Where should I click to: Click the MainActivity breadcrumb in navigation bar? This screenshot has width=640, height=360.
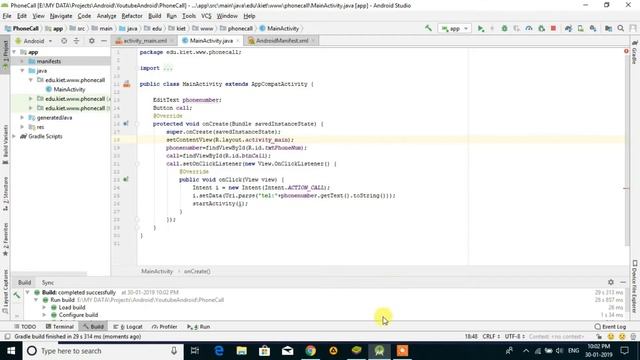[x=279, y=29]
